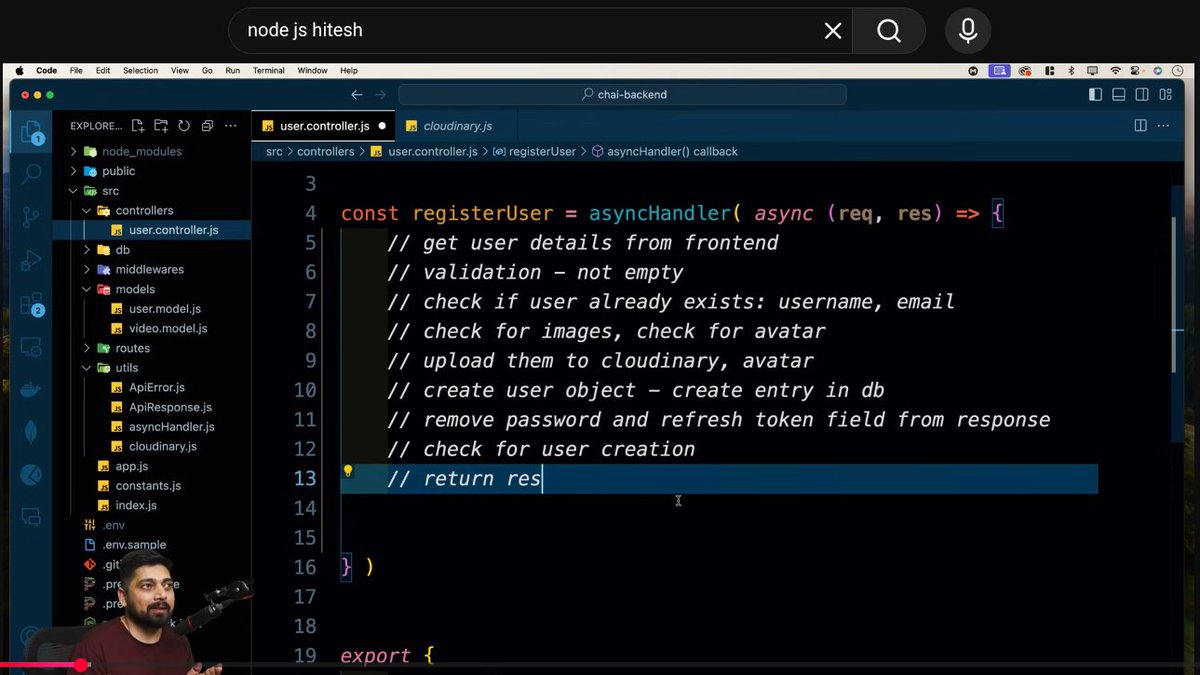Open the Terminal menu
The height and width of the screenshot is (675, 1200).
(x=268, y=71)
